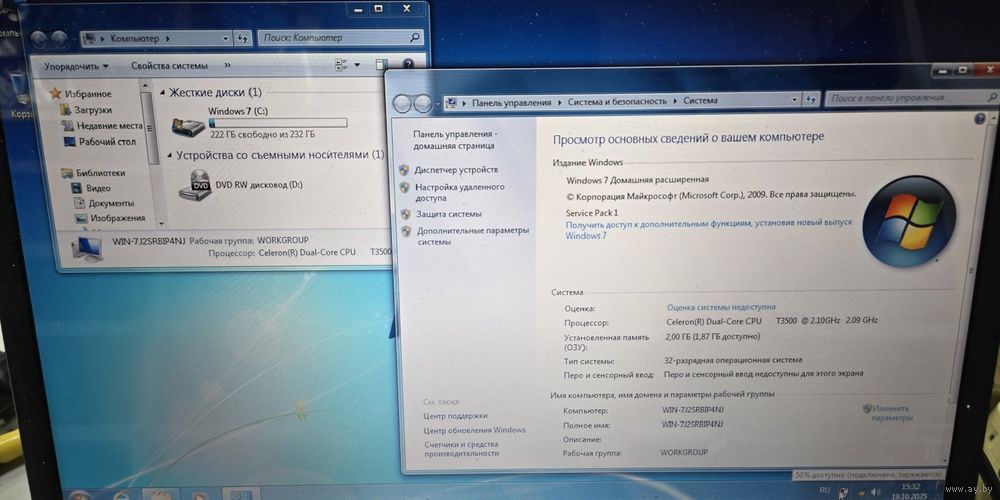This screenshot has height=500, width=1000.
Task: Open the Упорядочить dropdown menu
Action: point(76,66)
